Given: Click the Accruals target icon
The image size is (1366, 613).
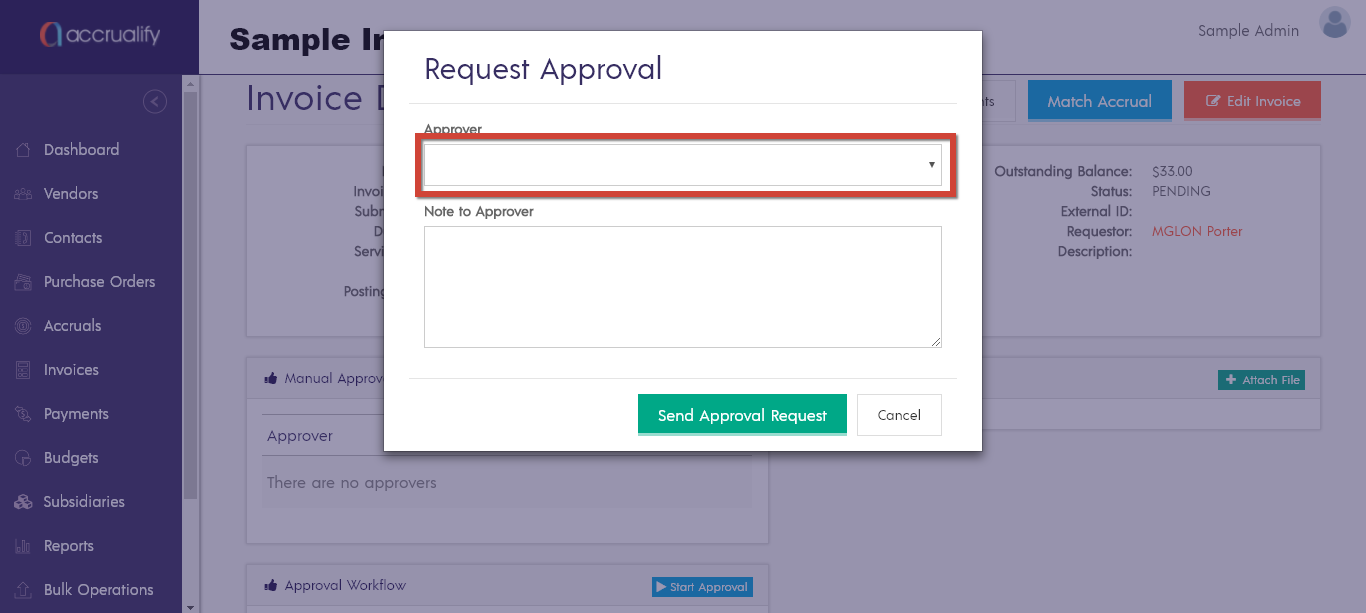Looking at the screenshot, I should click(24, 326).
